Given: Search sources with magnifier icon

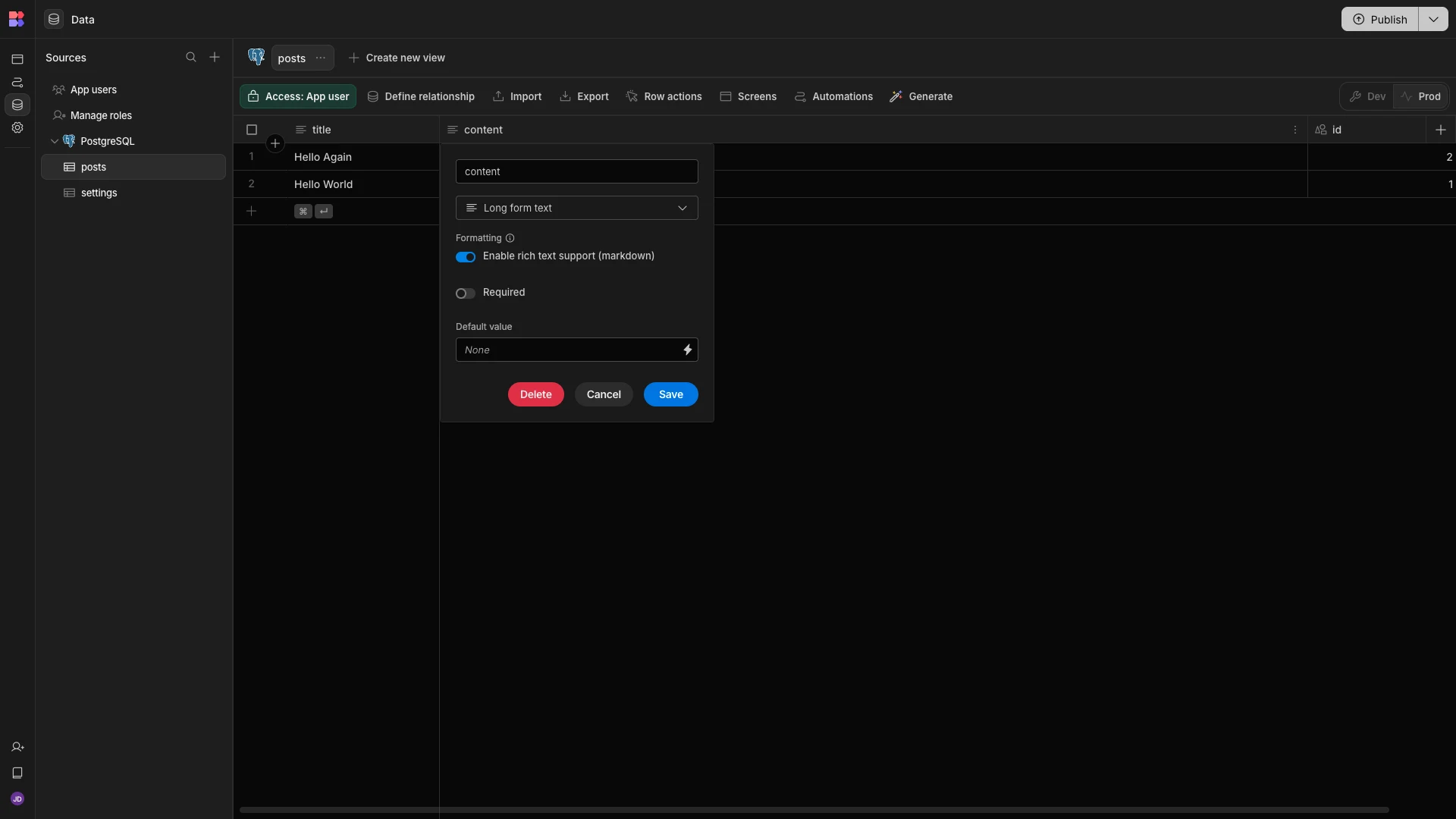Looking at the screenshot, I should click(x=191, y=58).
